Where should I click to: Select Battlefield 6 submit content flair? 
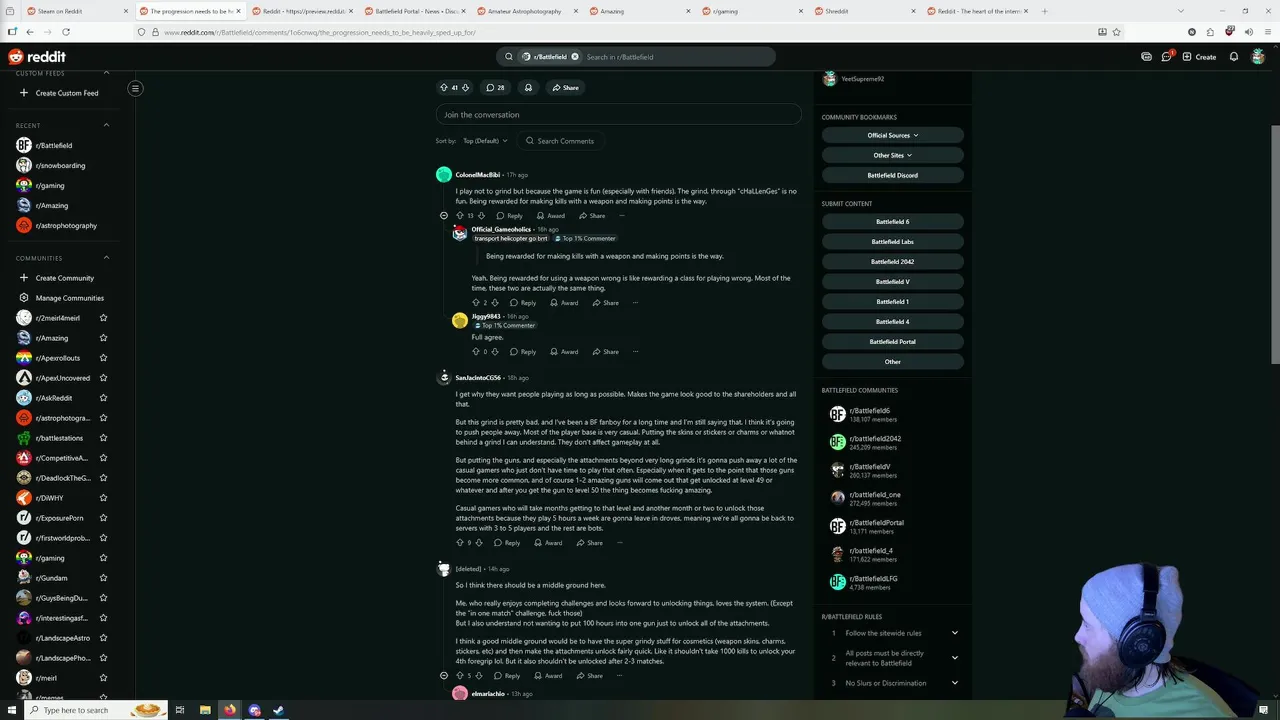coord(893,222)
